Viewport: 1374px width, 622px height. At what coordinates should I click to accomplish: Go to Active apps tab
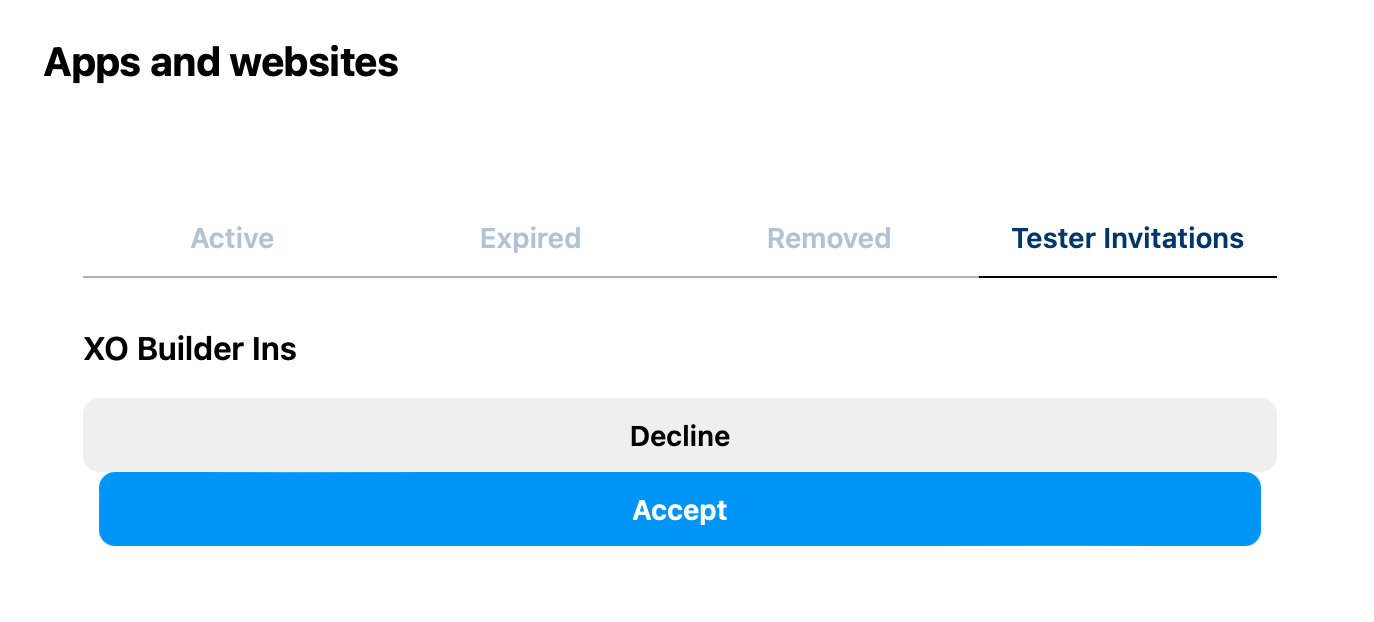coord(232,239)
